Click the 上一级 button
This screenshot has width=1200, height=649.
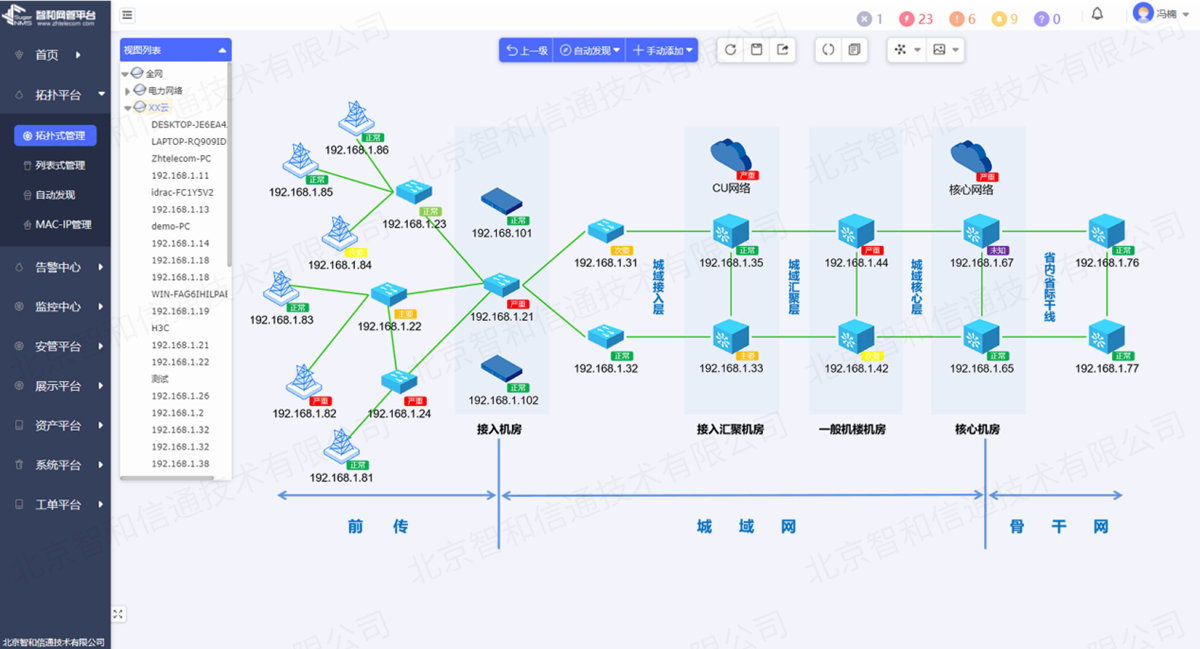coord(526,50)
